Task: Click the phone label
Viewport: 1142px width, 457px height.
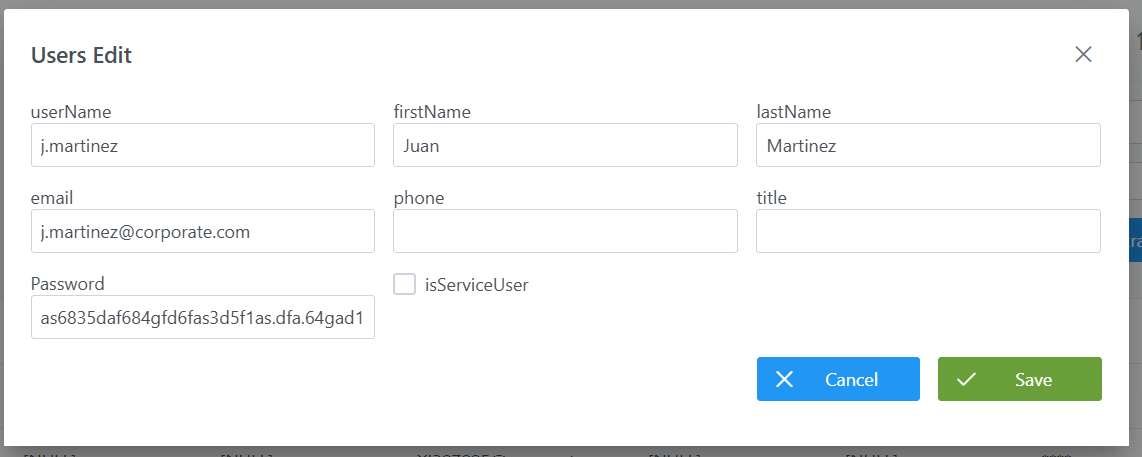Action: pyautogui.click(x=419, y=198)
